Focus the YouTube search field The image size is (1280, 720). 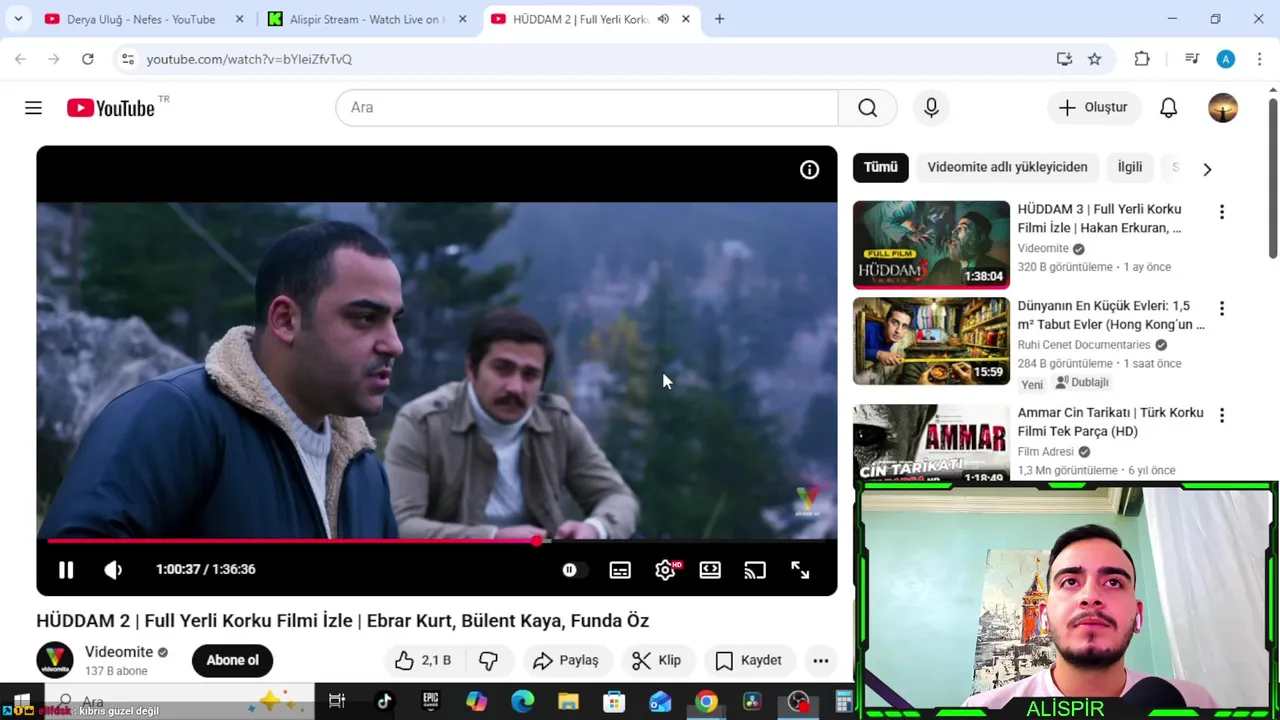coord(587,108)
